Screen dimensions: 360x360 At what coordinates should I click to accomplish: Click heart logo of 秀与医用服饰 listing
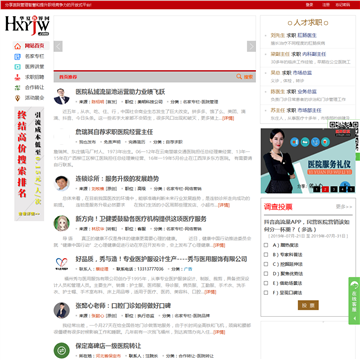[62, 263]
